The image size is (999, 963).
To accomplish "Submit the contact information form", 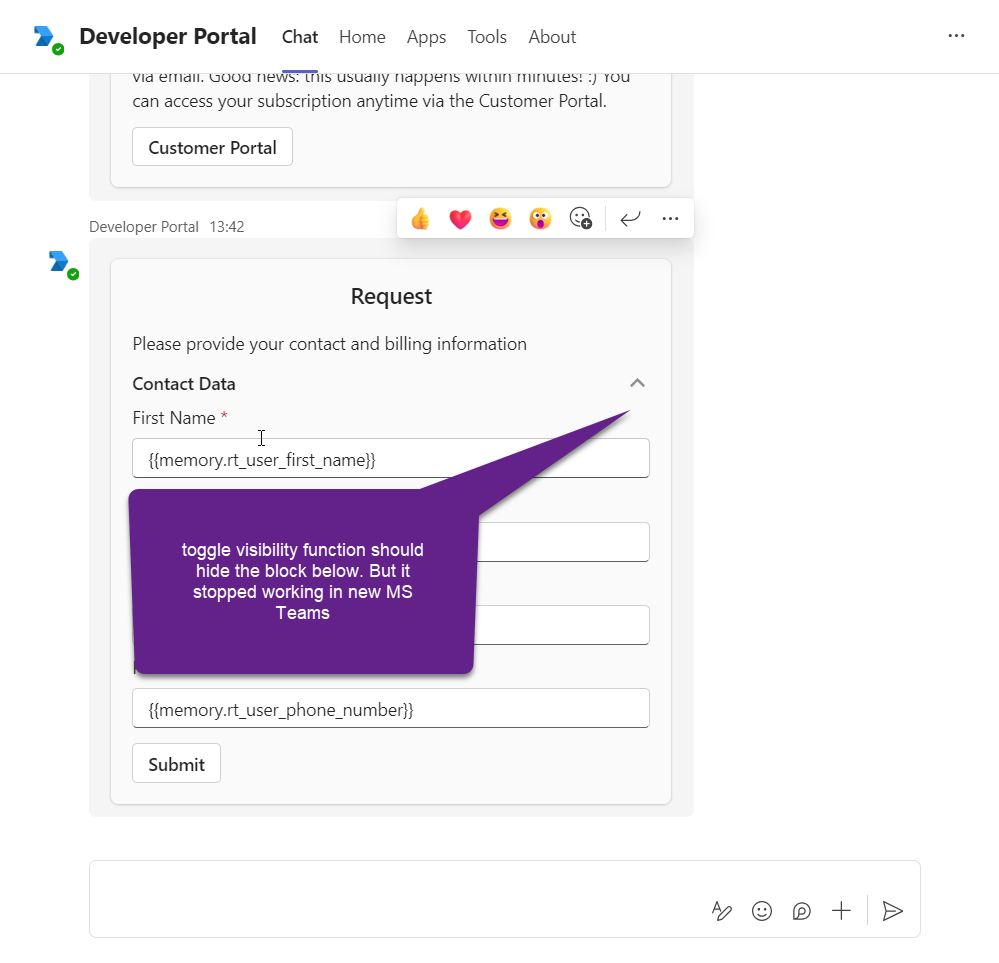I will tap(176, 762).
